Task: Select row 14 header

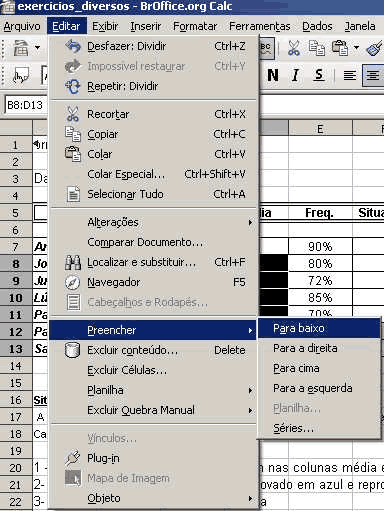Action: 16,366
